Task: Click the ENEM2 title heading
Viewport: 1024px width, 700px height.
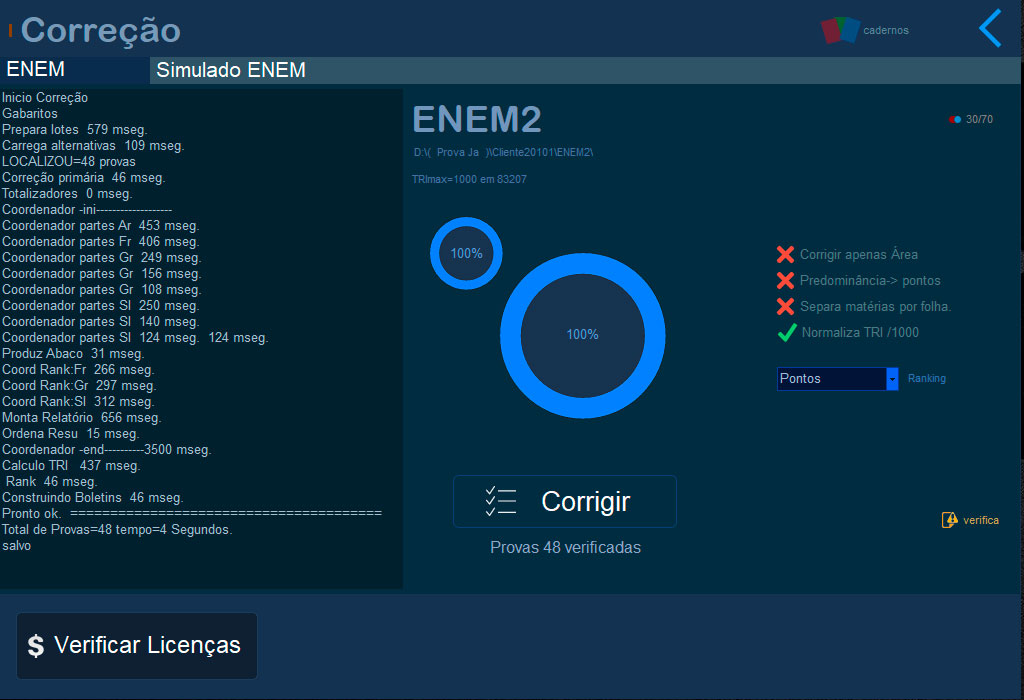Action: coord(477,119)
